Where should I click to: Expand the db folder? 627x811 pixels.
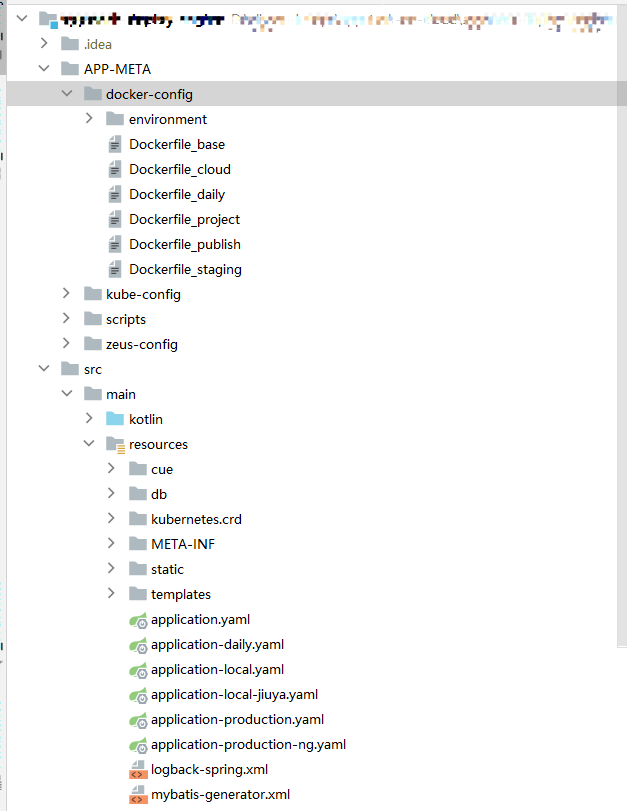(x=111, y=493)
